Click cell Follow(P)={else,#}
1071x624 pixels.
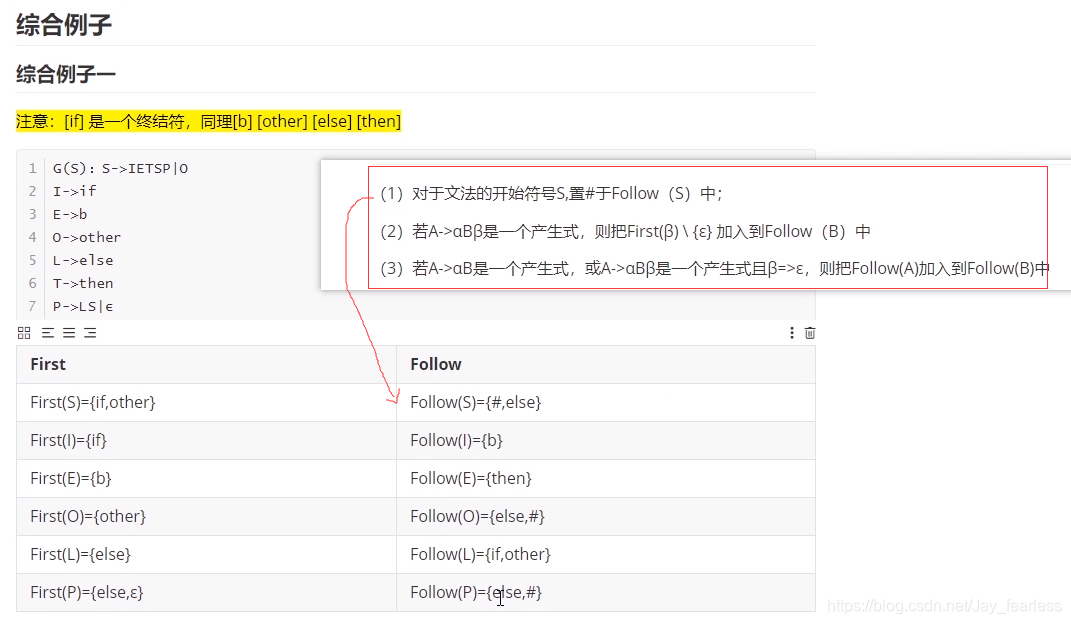pyautogui.click(x=606, y=593)
